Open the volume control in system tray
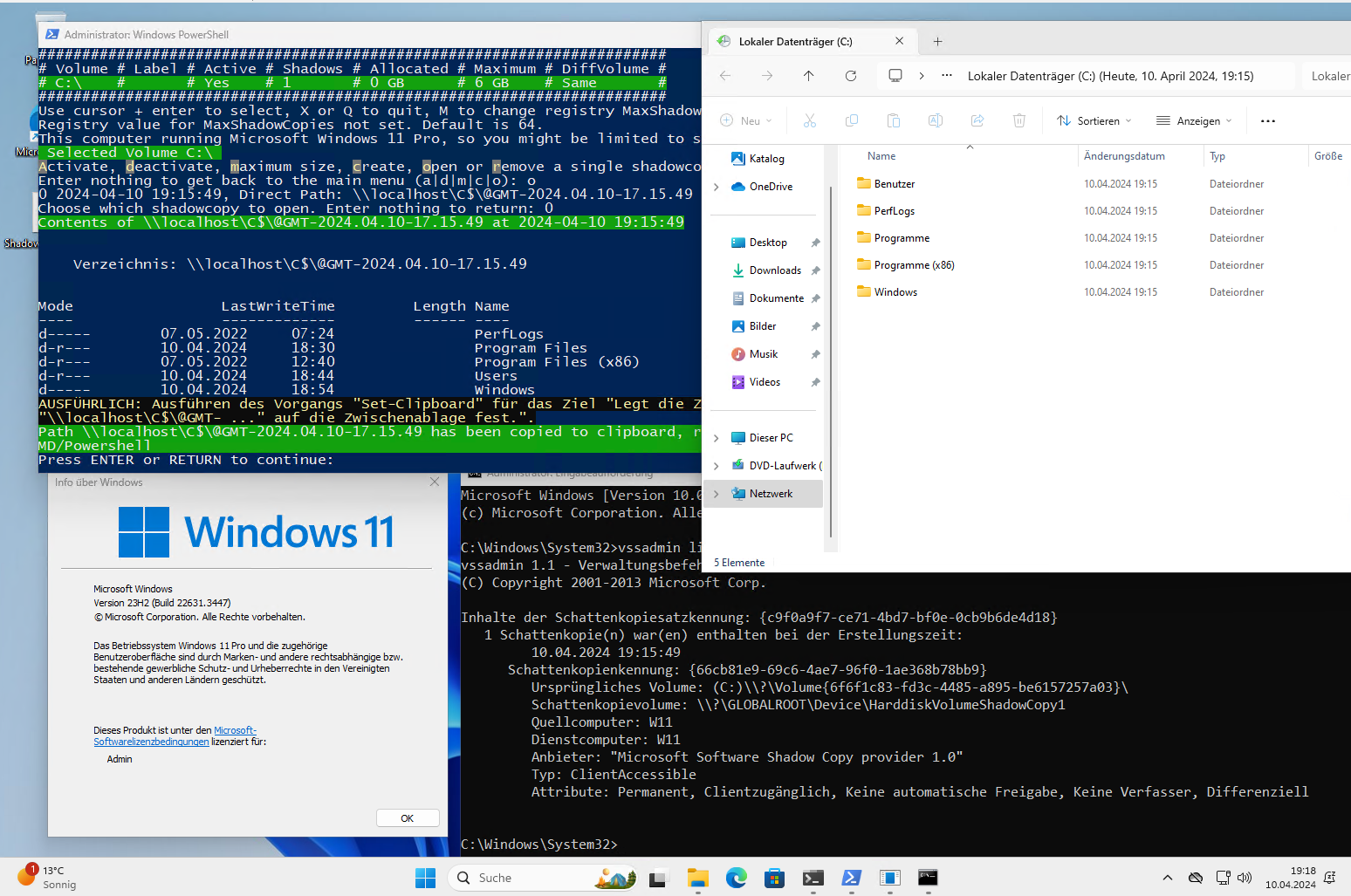This screenshot has height=896, width=1351. 1245,878
